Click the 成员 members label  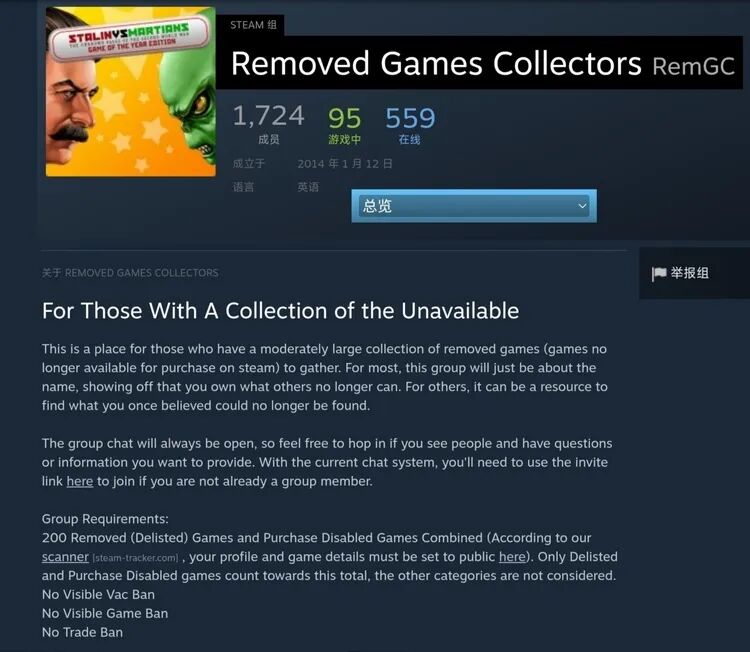coord(268,140)
